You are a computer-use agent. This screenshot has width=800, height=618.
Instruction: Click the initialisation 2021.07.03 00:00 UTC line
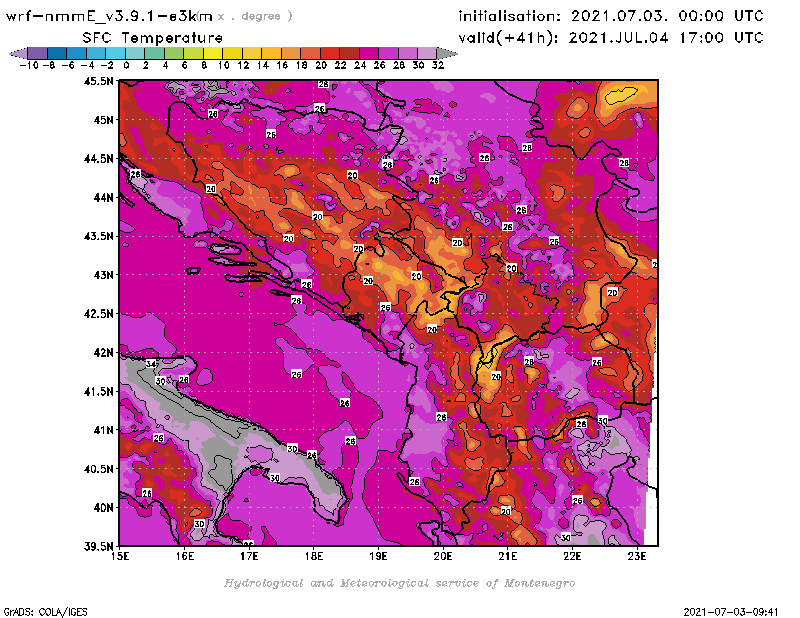(611, 16)
